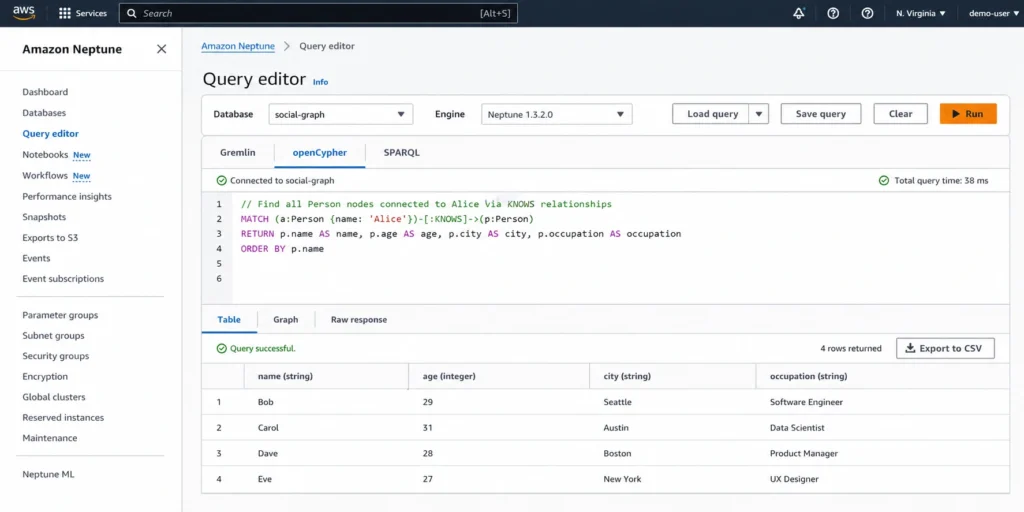Screen dimensions: 1024x512
Task: Click the occupation (string) column header
Action: point(883,376)
